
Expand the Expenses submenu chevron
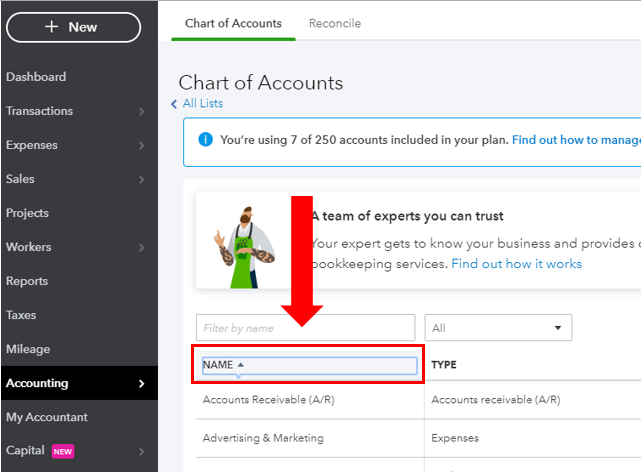[x=141, y=145]
